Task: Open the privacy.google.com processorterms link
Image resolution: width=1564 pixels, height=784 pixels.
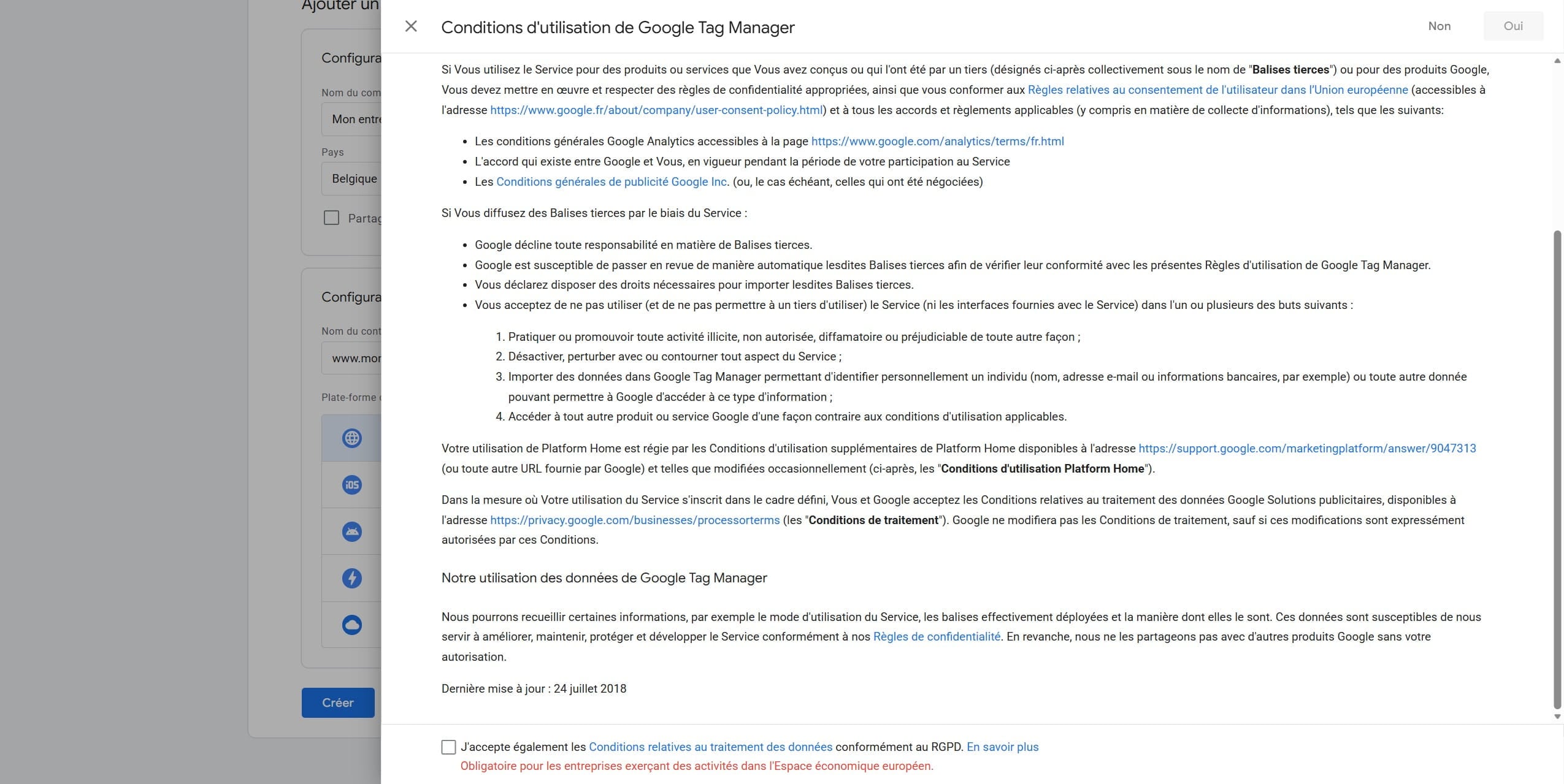Action: pos(635,520)
